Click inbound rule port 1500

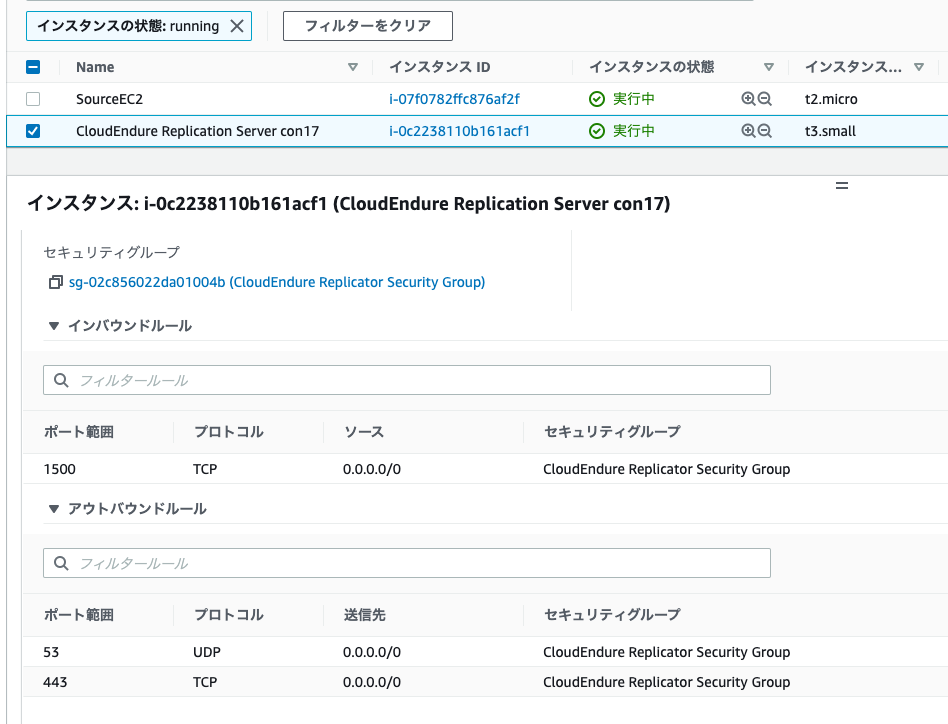[59, 469]
